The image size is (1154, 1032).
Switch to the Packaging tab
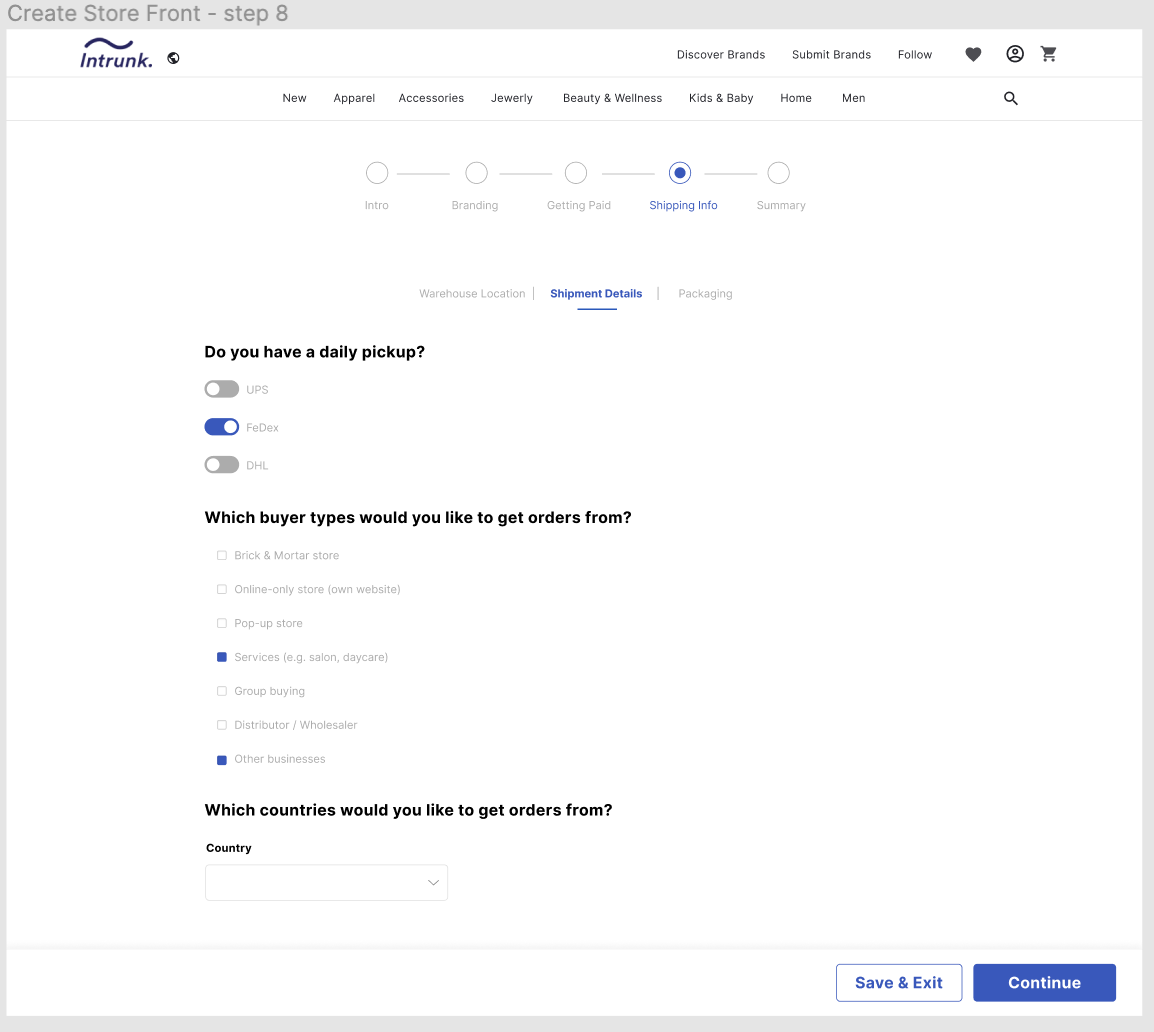coord(705,294)
